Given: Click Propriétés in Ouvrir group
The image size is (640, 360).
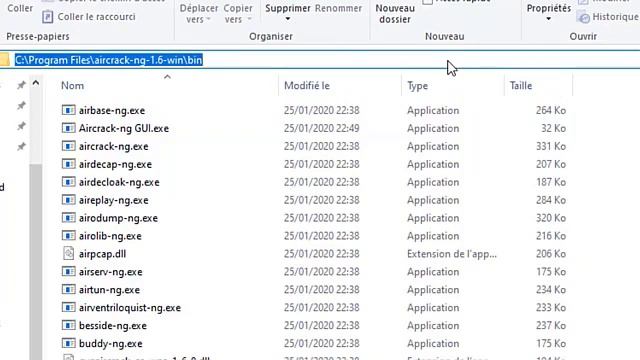Looking at the screenshot, I should [549, 8].
